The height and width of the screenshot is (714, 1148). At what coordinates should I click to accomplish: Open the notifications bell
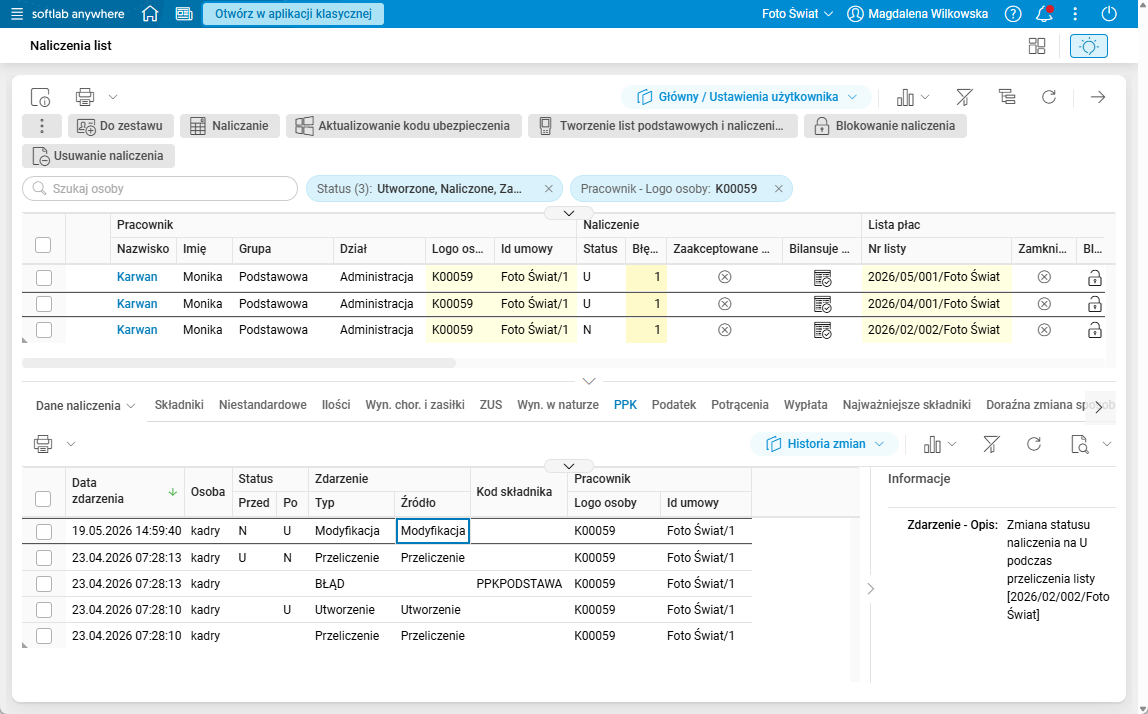pos(1045,14)
